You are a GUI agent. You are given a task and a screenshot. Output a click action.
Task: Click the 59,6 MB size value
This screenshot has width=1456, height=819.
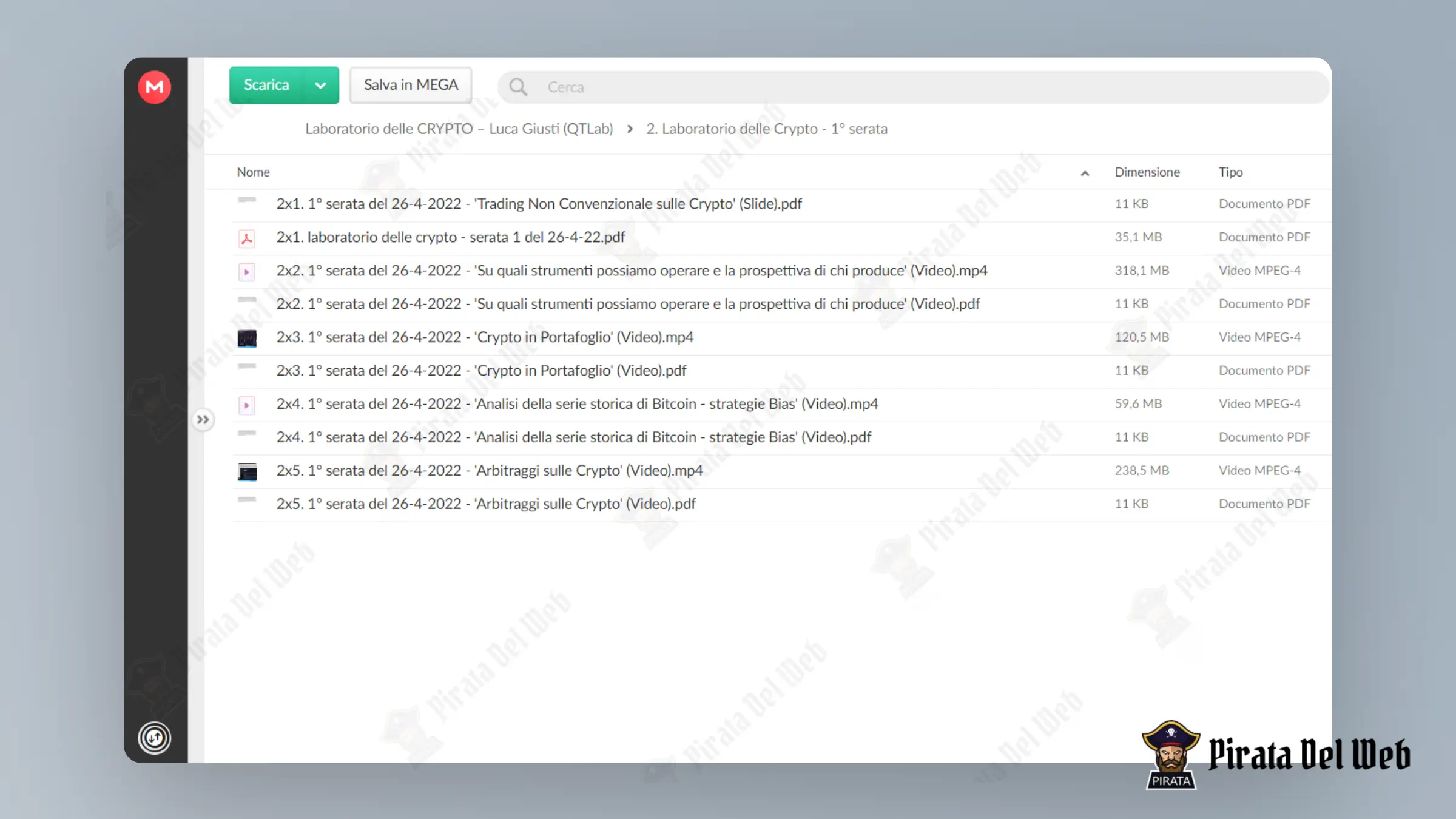[x=1138, y=404]
